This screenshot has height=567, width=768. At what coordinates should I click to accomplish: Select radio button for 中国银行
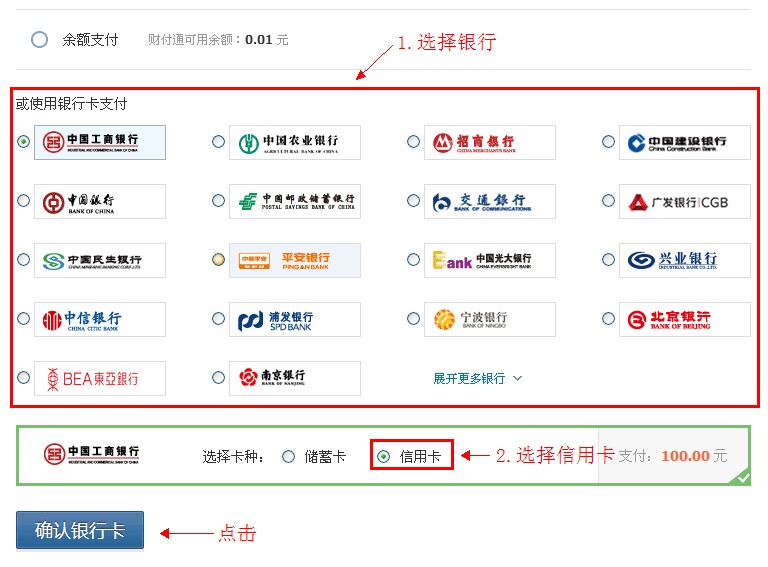23,201
